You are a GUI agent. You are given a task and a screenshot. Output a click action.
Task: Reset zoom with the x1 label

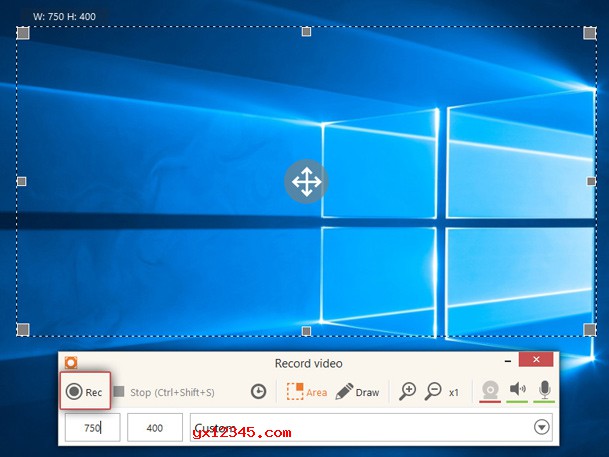click(x=454, y=393)
